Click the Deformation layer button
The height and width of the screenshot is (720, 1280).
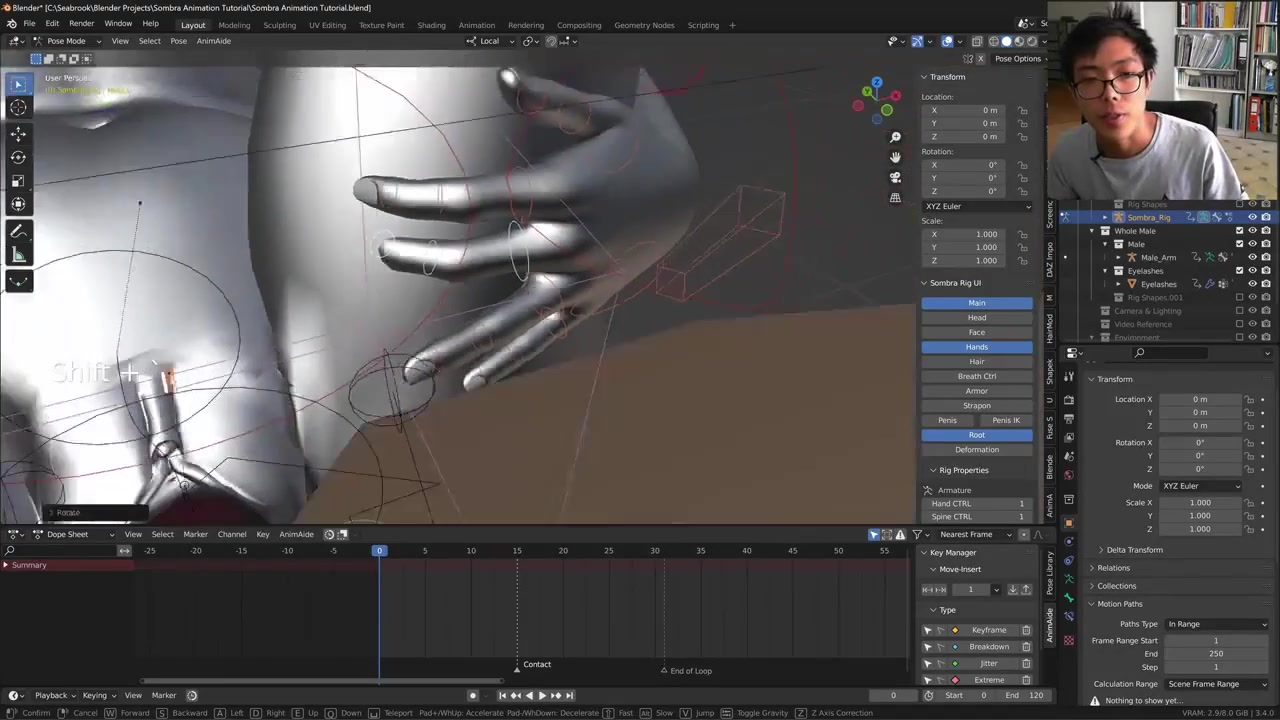click(x=976, y=450)
